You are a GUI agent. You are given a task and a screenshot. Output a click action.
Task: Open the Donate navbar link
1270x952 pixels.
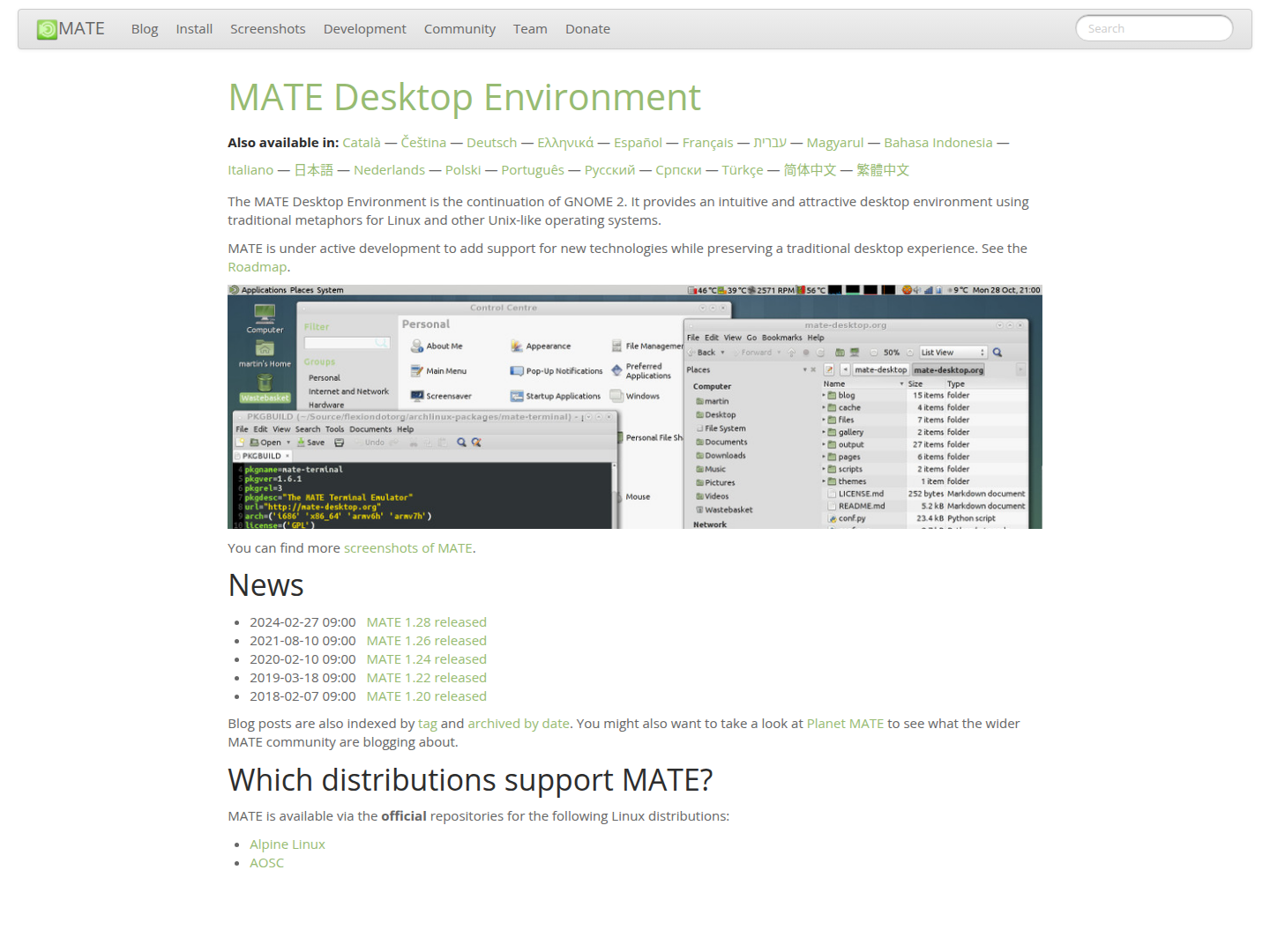click(x=587, y=29)
